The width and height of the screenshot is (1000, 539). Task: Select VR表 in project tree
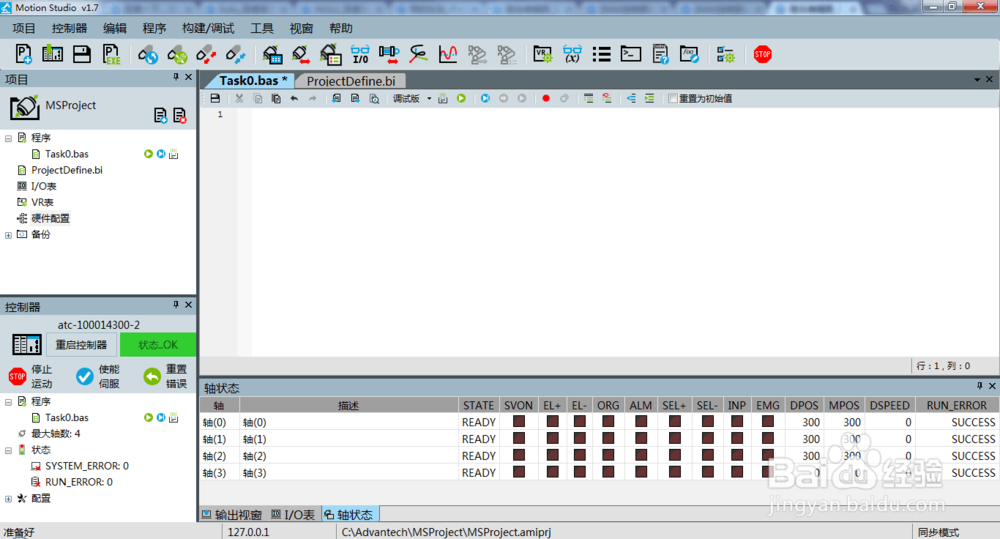pyautogui.click(x=42, y=202)
